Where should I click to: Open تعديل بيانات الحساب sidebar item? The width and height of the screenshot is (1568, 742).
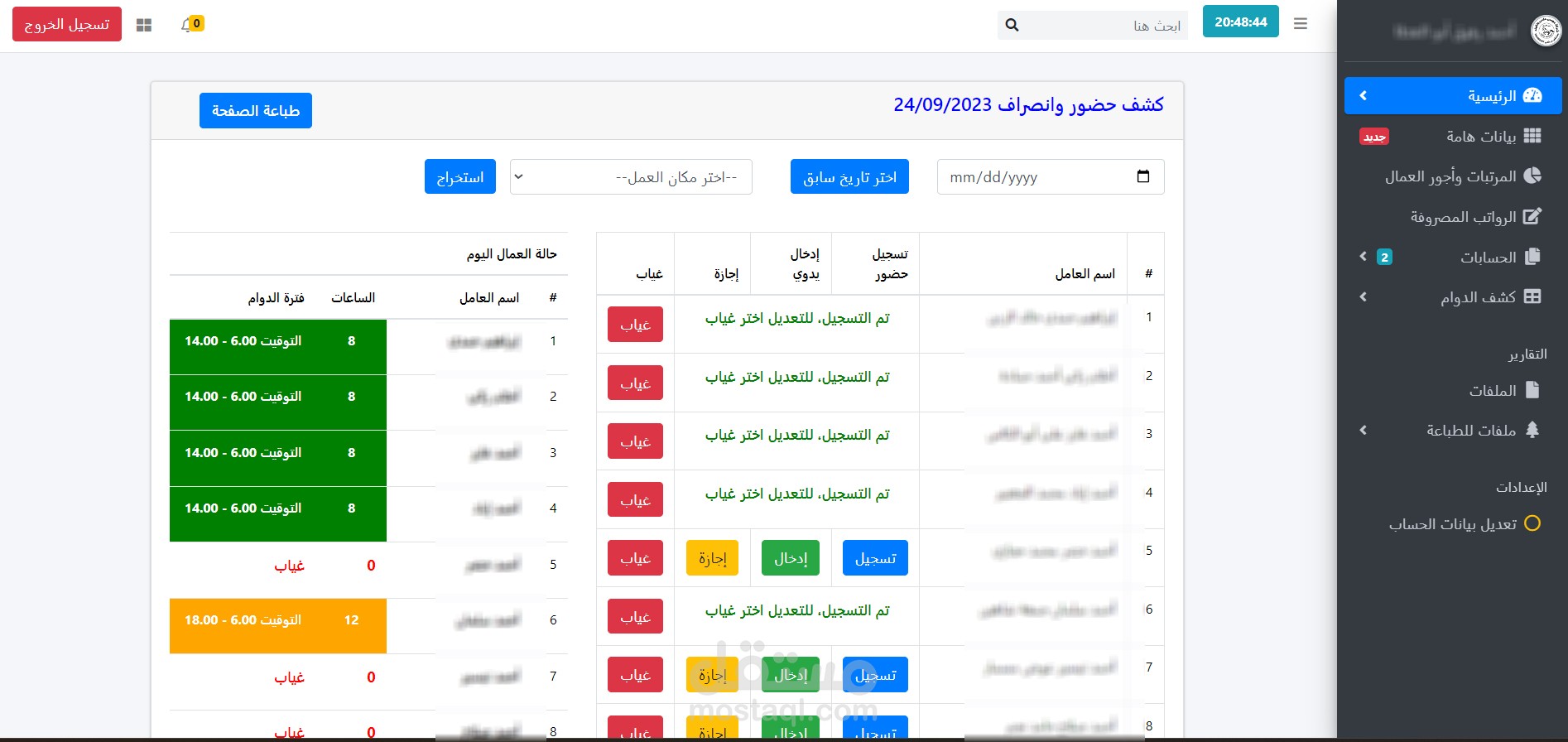pos(1453,523)
